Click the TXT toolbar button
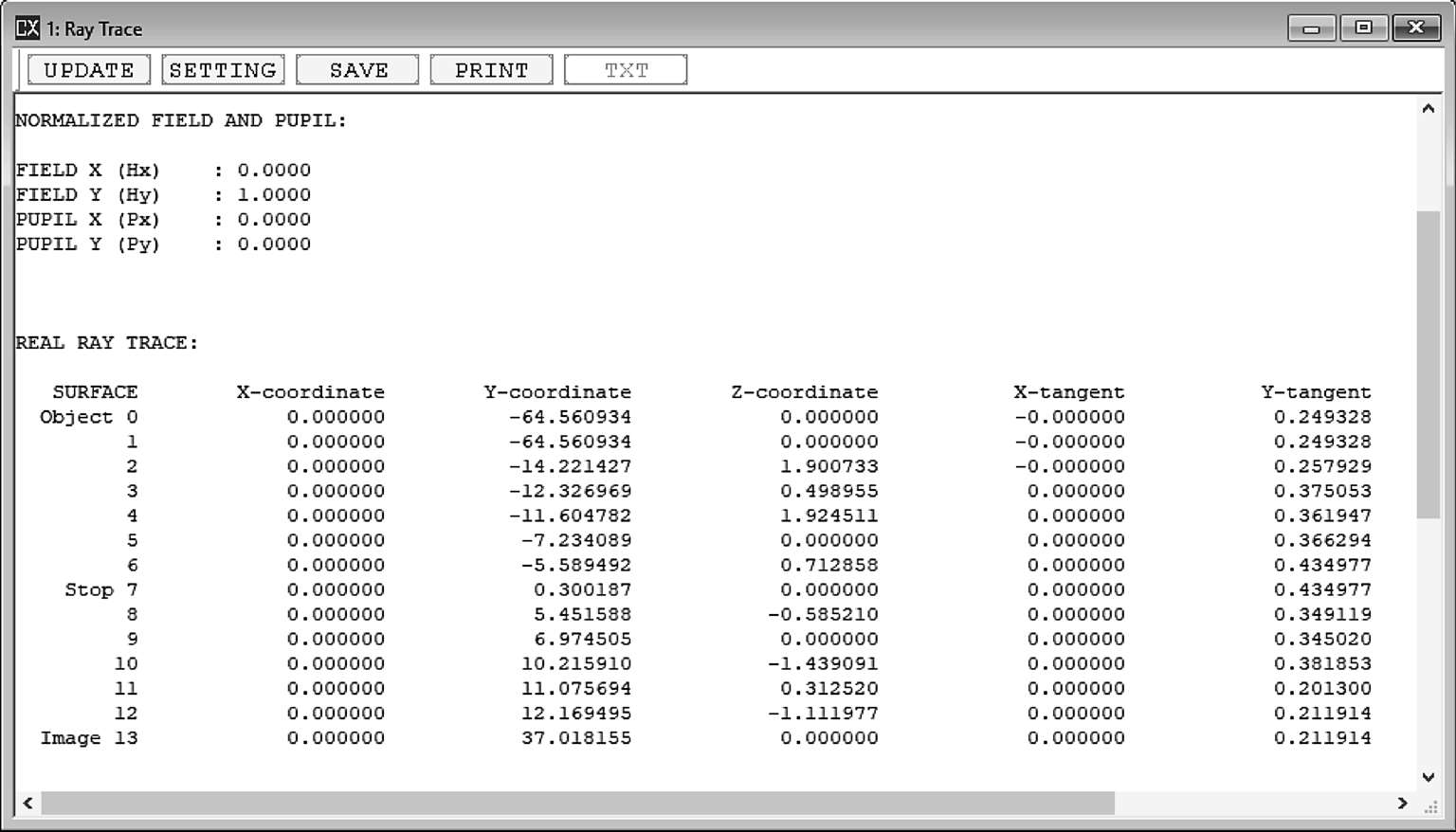1456x832 pixels. (x=626, y=70)
